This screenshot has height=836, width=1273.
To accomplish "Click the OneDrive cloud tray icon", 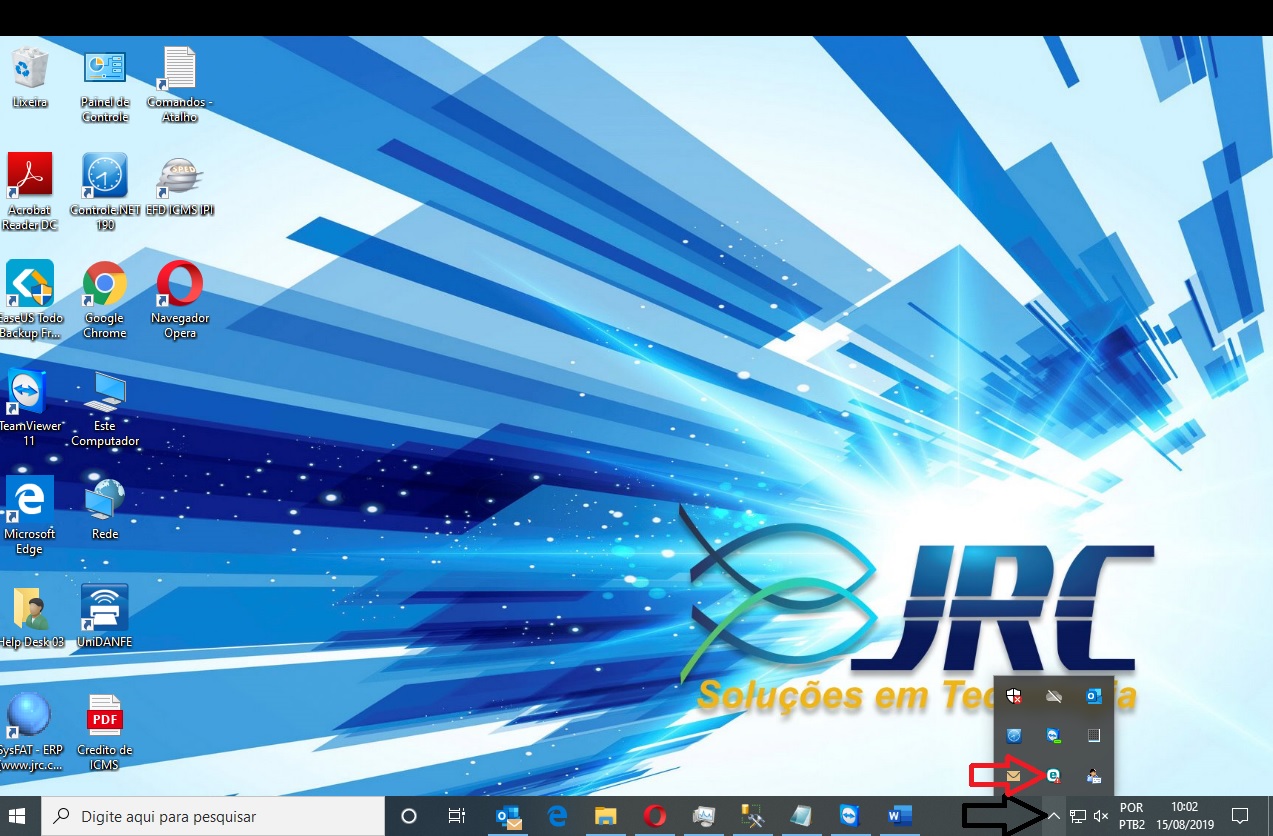I will pos(1053,696).
